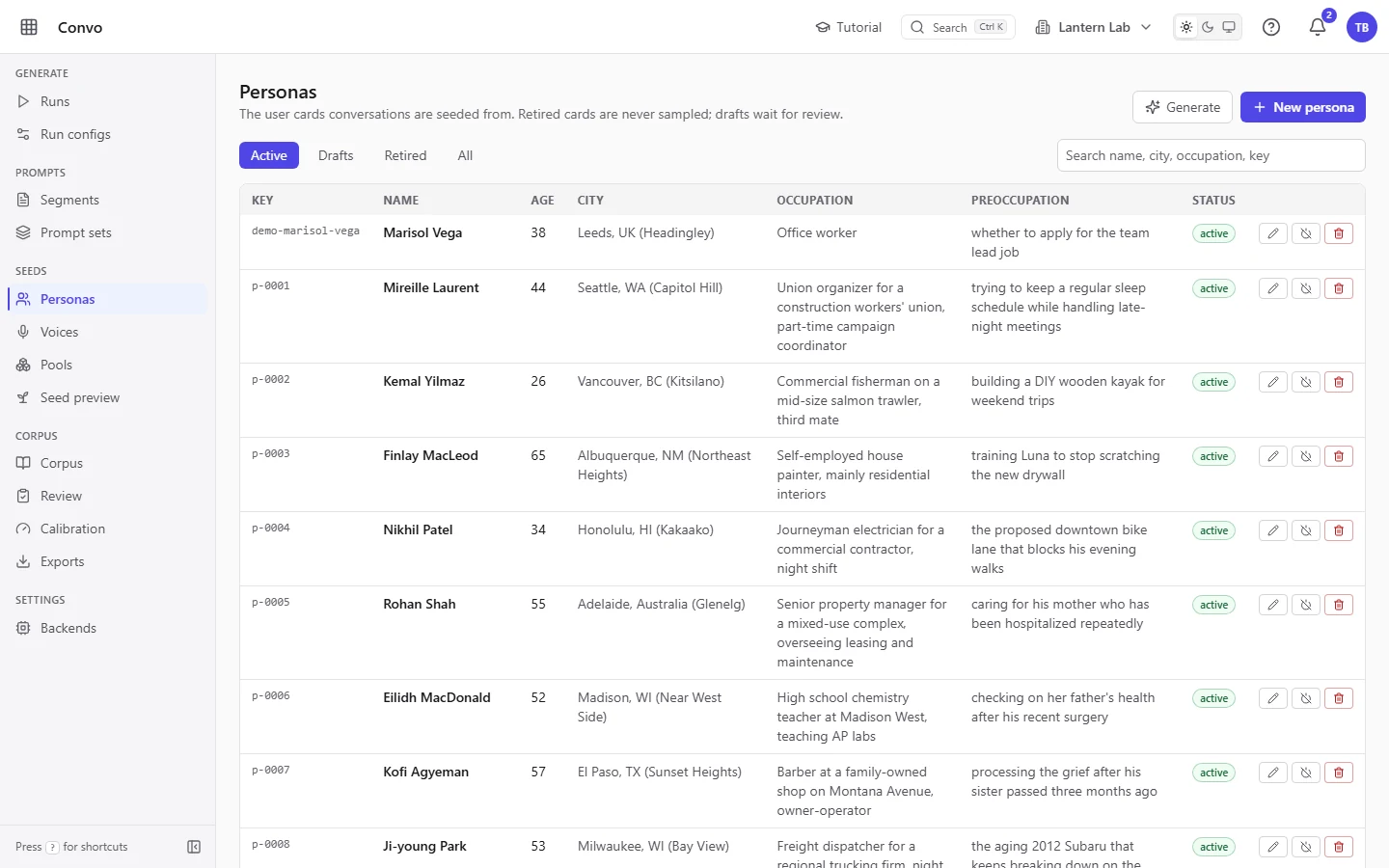Open the TB user avatar menu

point(1362,27)
